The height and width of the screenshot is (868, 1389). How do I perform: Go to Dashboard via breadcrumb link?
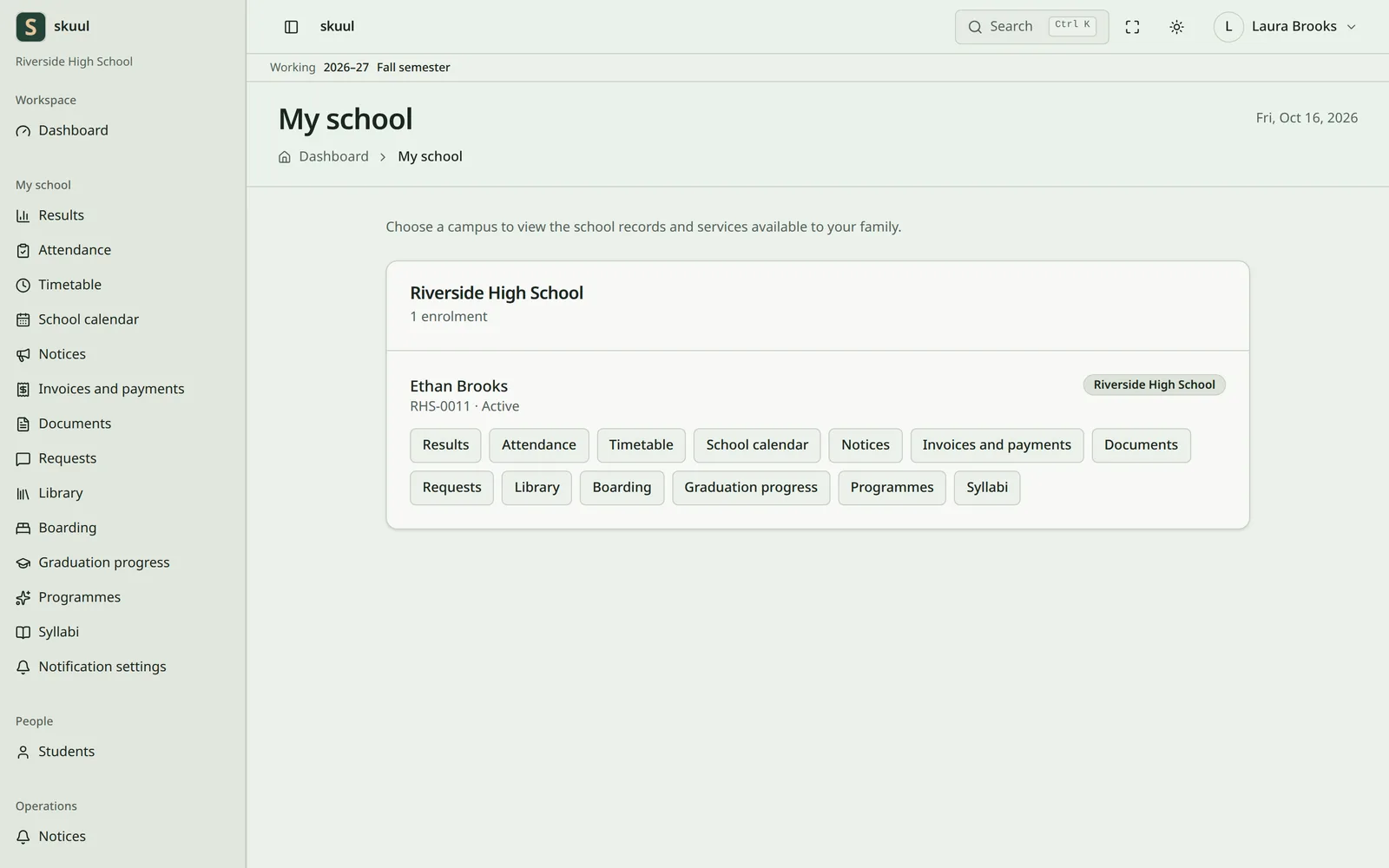tap(333, 156)
